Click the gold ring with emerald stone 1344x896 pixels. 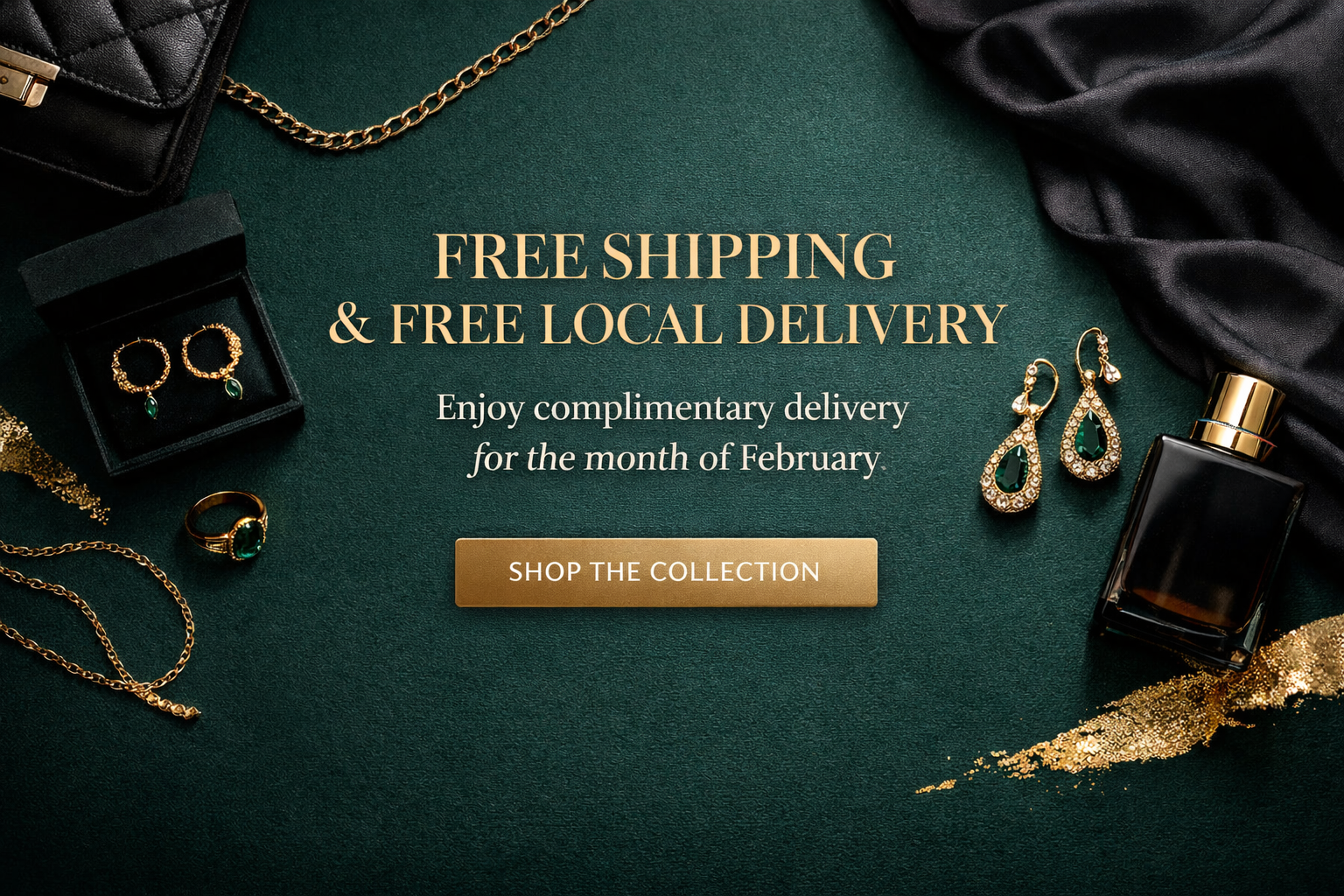227,524
